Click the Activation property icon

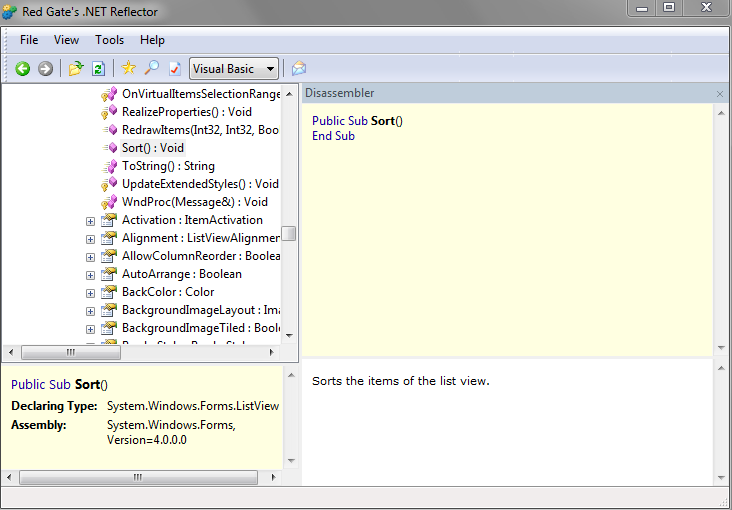tap(109, 220)
